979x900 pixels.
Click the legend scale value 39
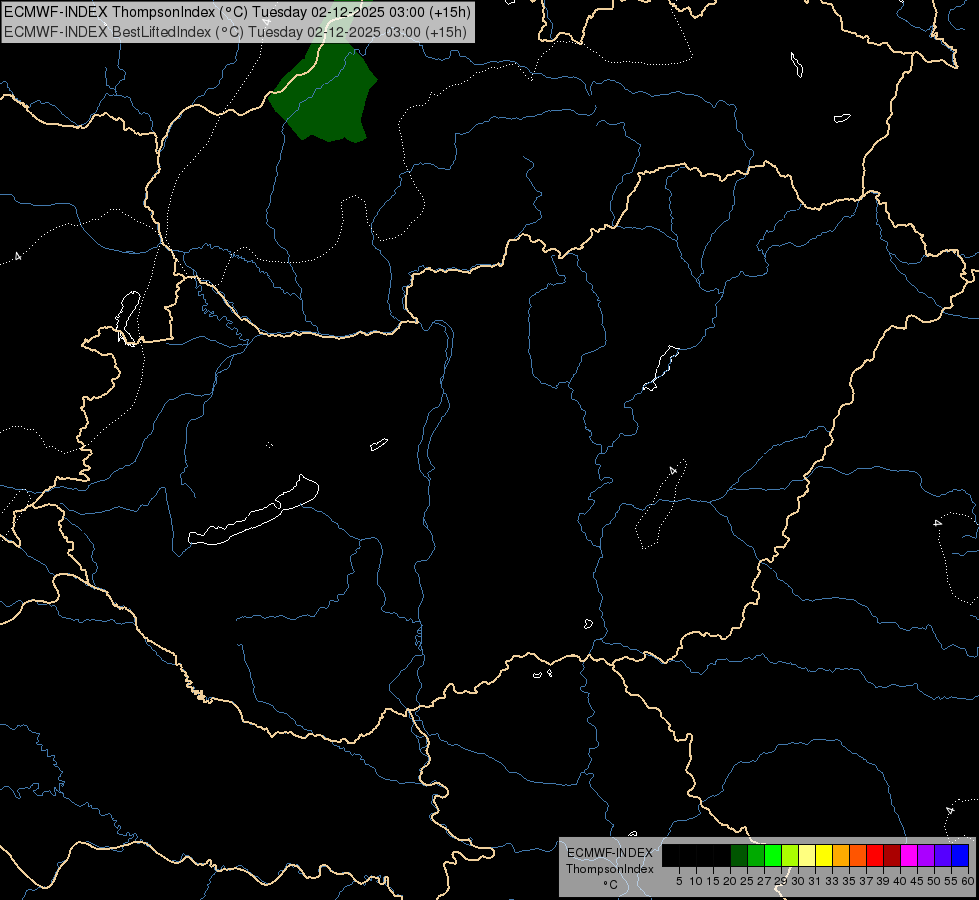click(x=883, y=881)
